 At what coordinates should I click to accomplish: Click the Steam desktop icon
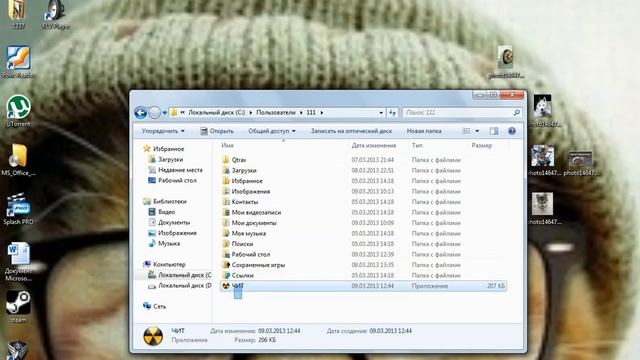tap(18, 303)
